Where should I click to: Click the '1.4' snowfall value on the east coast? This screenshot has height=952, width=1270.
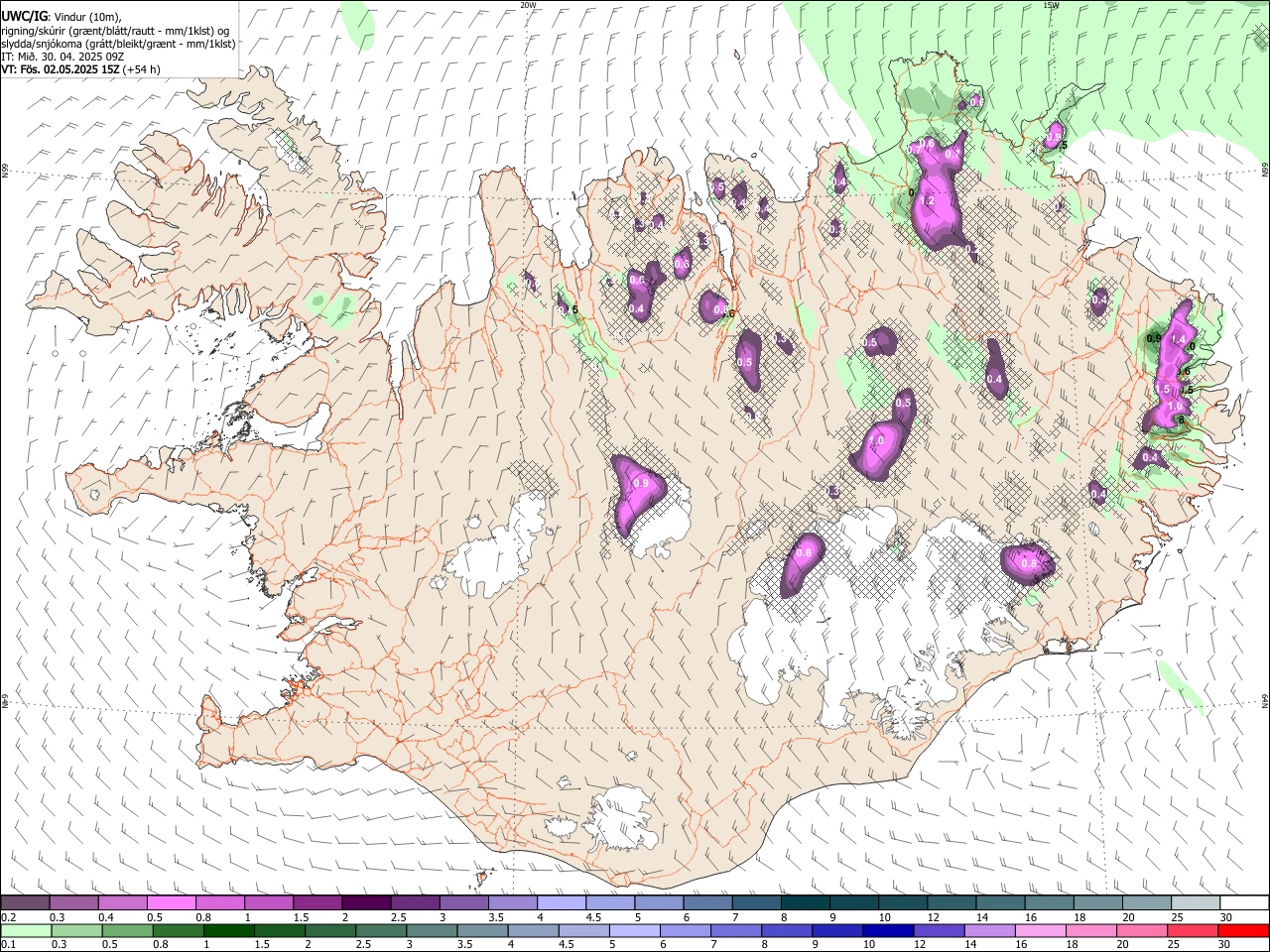(x=1179, y=340)
